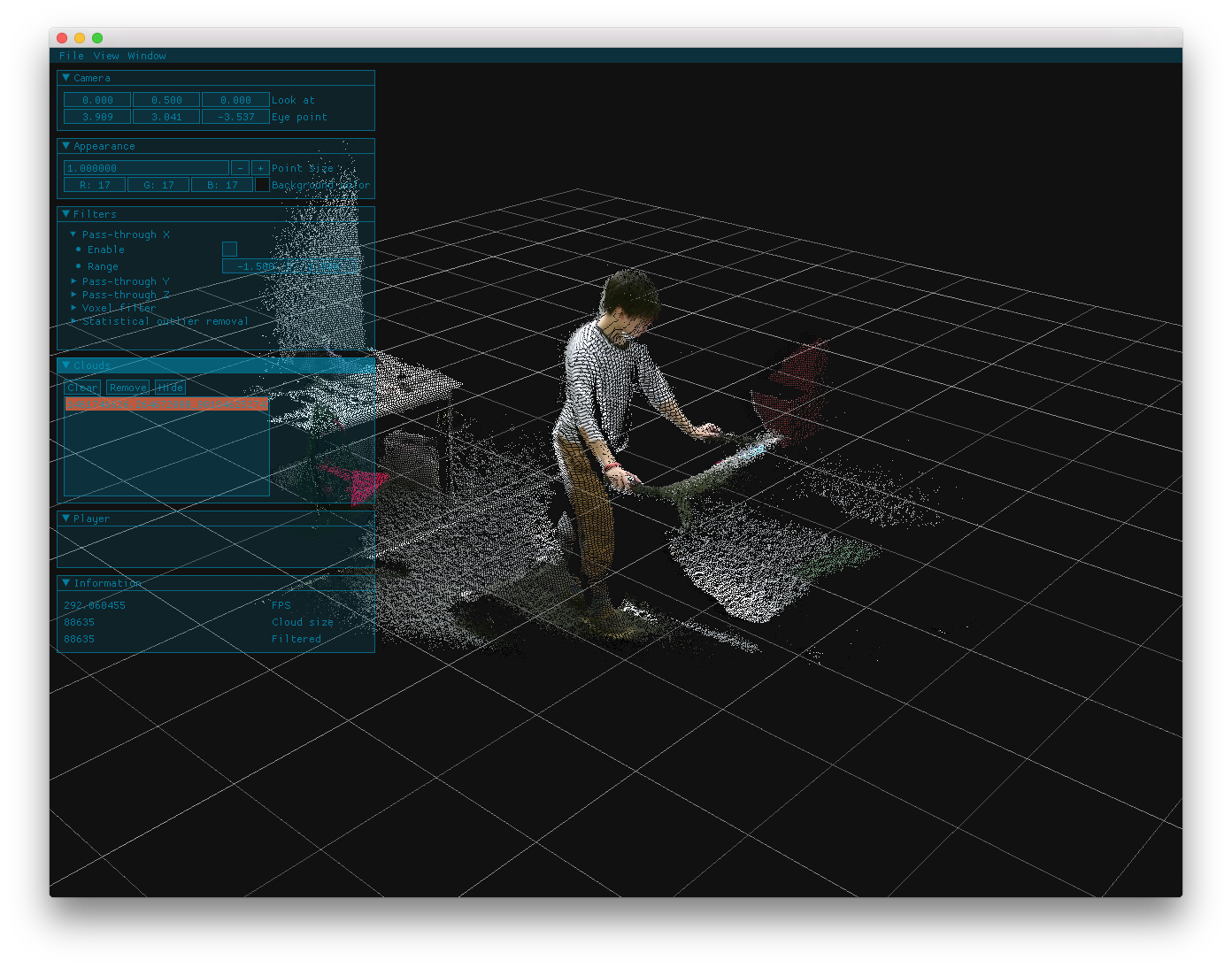This screenshot has width=1232, height=968.
Task: Click the Filtered label
Action: pos(296,639)
